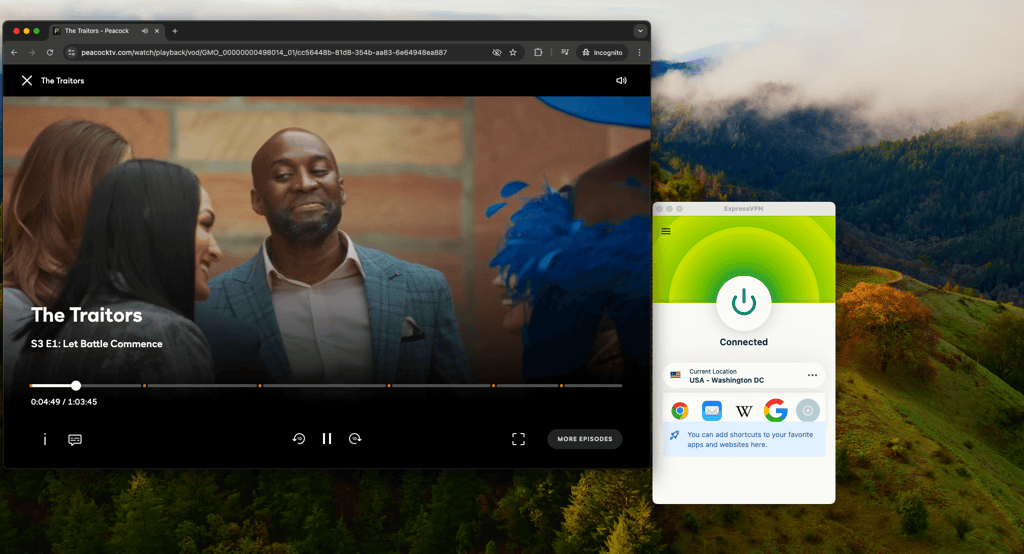Go back in Chrome browser
Image resolution: width=1024 pixels, height=554 pixels.
pos(14,52)
